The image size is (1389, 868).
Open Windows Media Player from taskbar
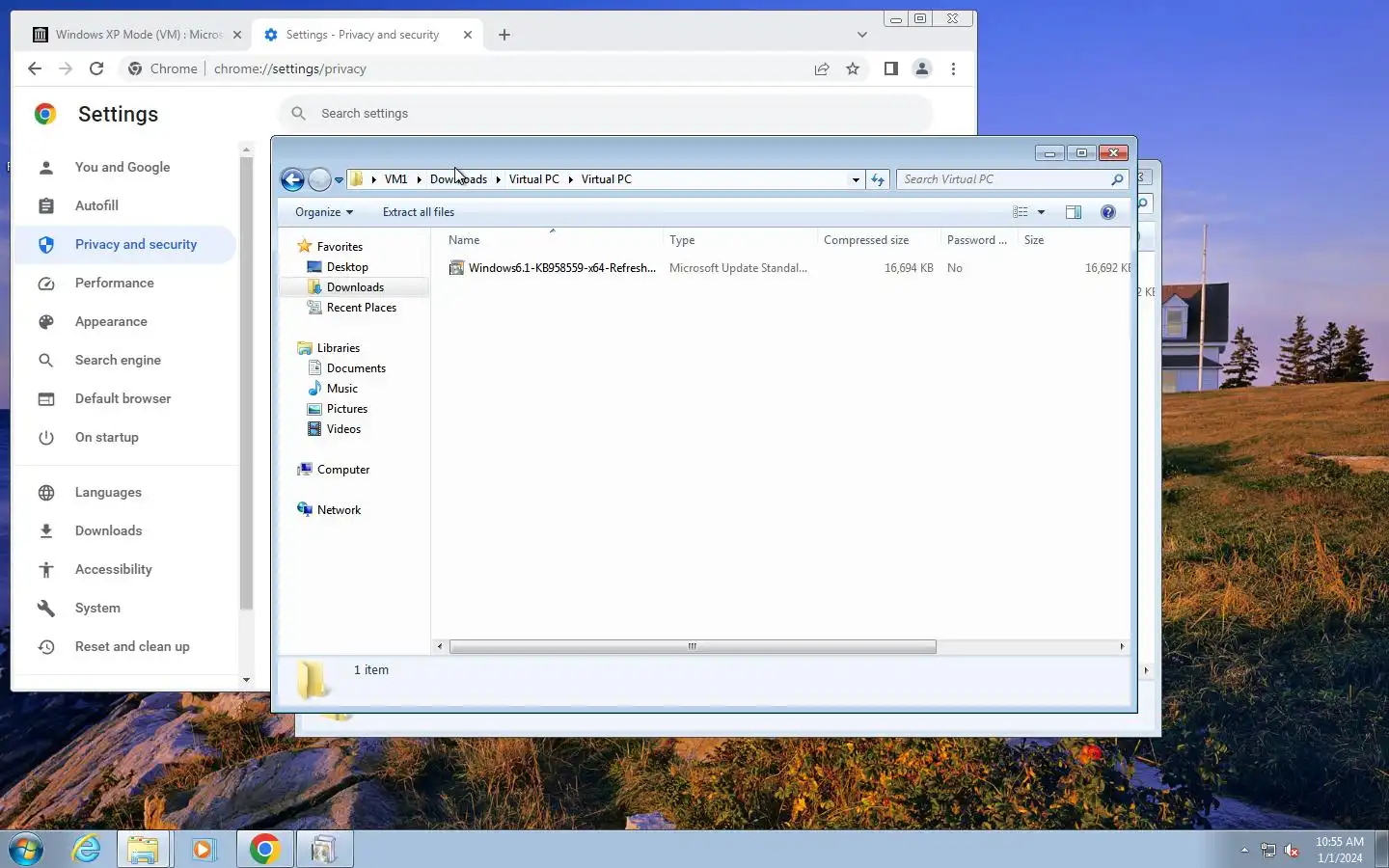204,849
